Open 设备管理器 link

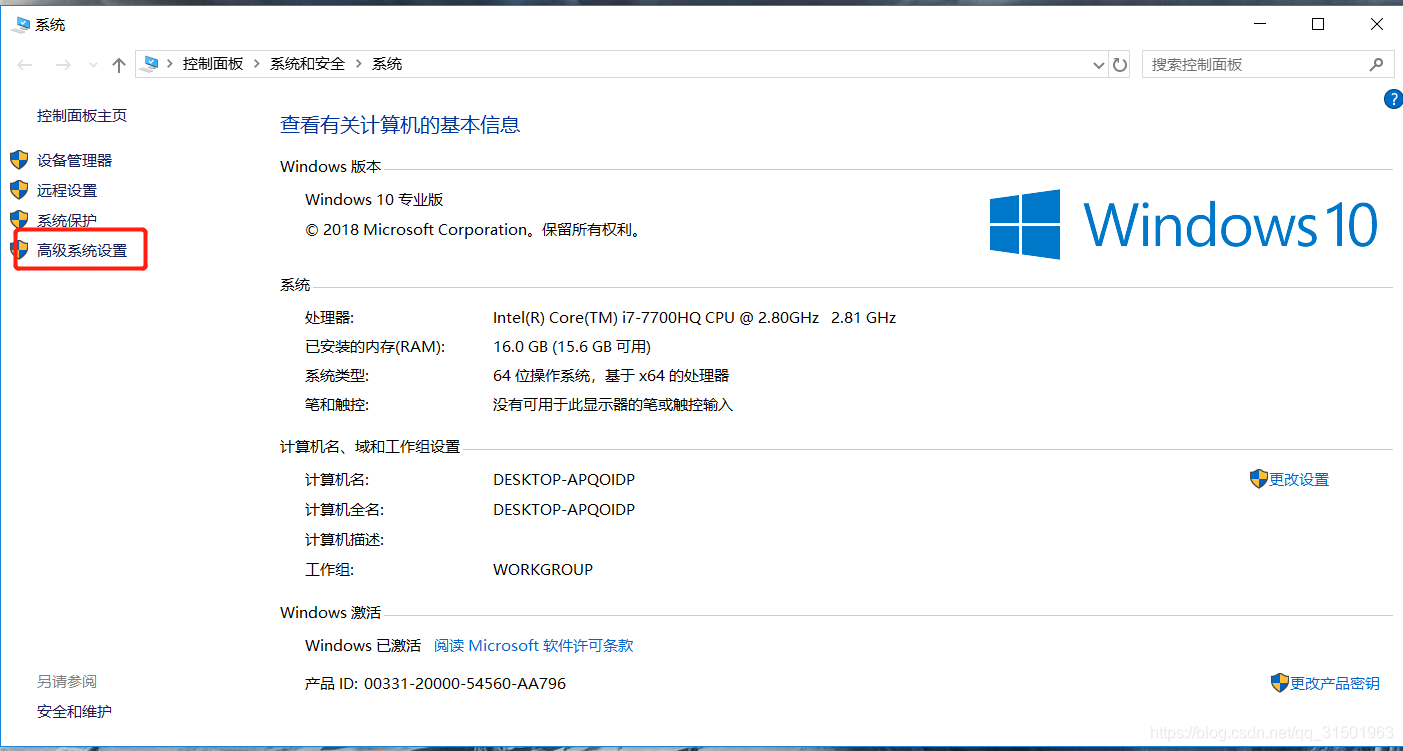(74, 160)
